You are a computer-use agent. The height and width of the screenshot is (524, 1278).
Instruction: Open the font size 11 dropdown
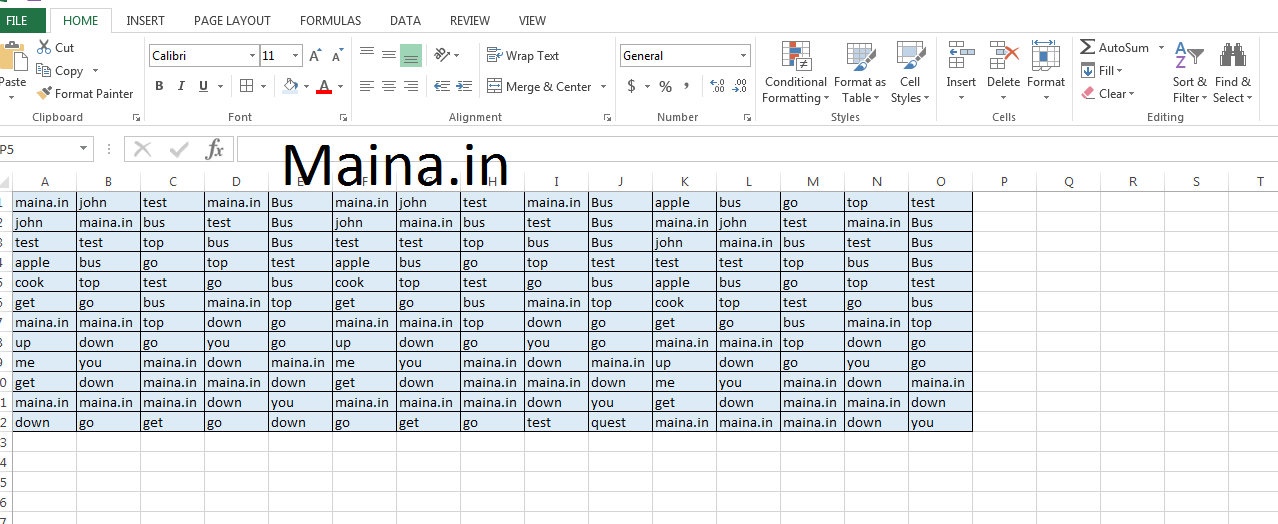(296, 56)
